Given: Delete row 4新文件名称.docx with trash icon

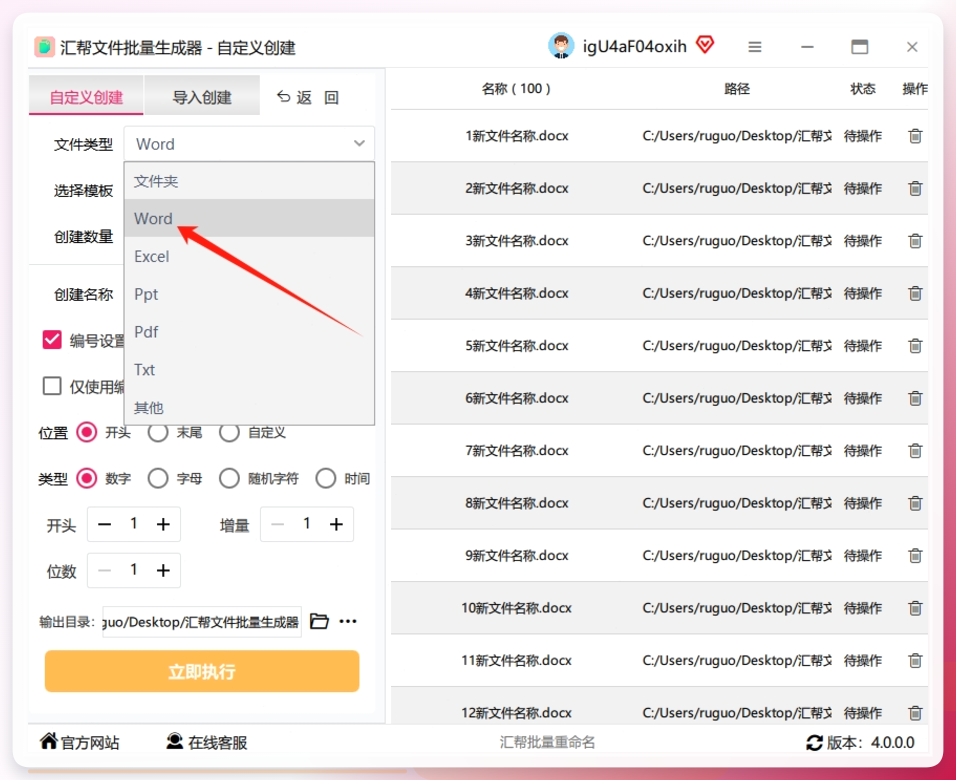Looking at the screenshot, I should pyautogui.click(x=915, y=293).
